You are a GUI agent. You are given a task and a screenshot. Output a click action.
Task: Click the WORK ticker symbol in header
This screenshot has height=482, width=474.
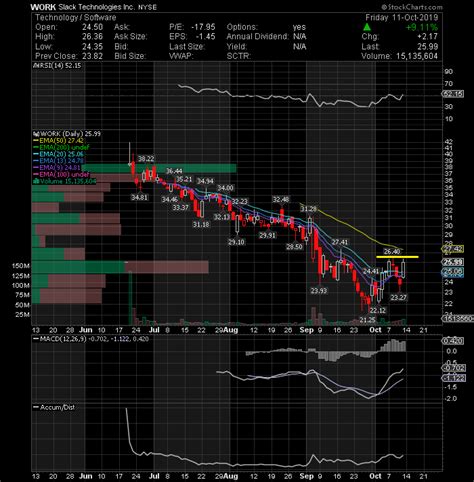tap(43, 7)
